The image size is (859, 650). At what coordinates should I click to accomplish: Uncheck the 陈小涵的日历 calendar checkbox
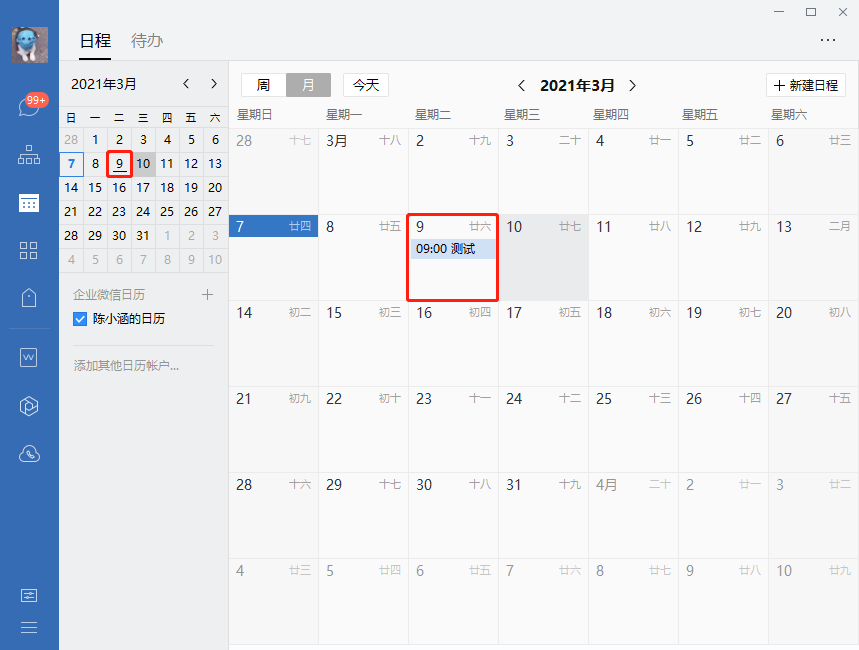click(x=80, y=319)
